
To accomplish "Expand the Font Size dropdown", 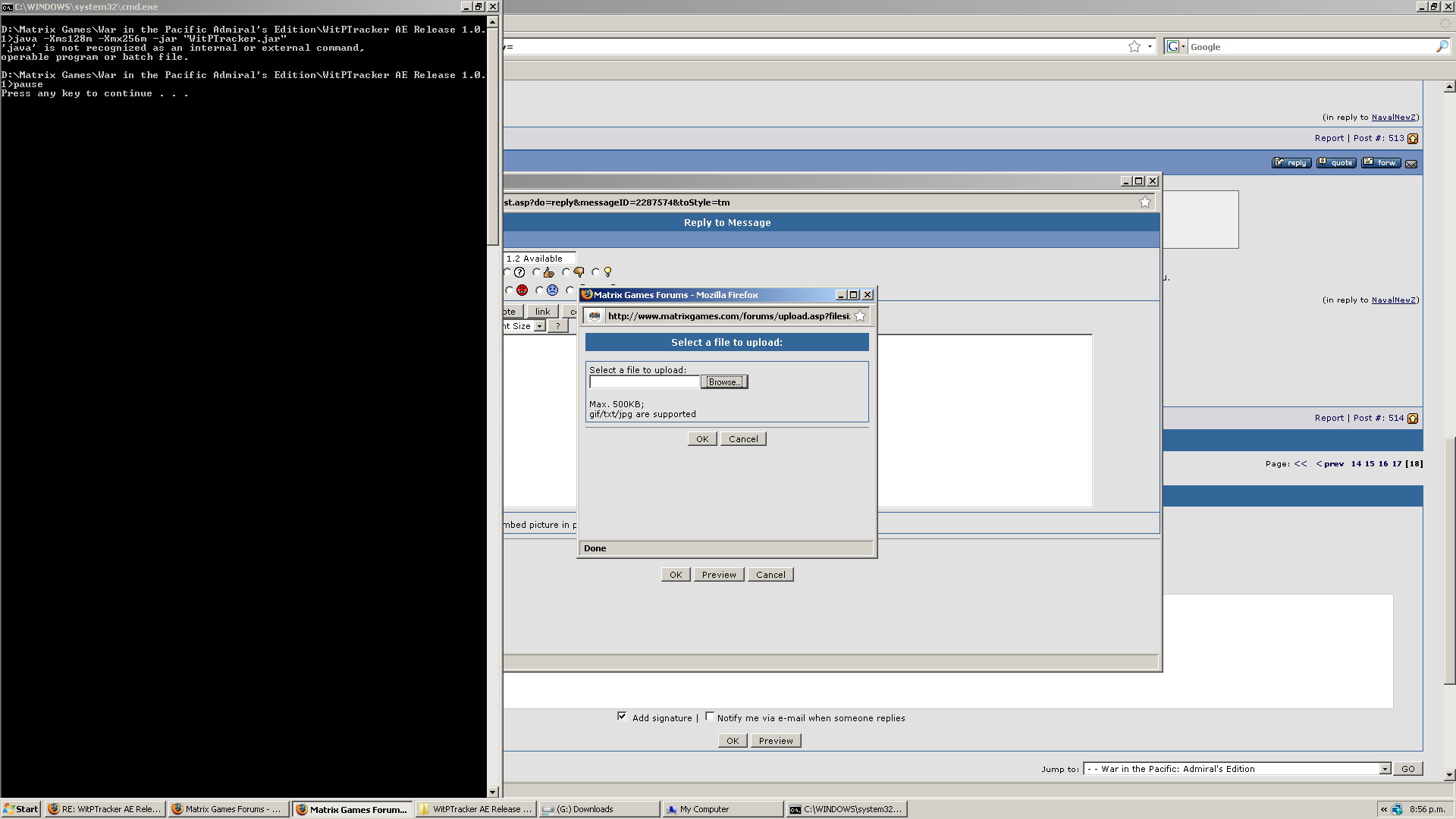I will pyautogui.click(x=539, y=326).
